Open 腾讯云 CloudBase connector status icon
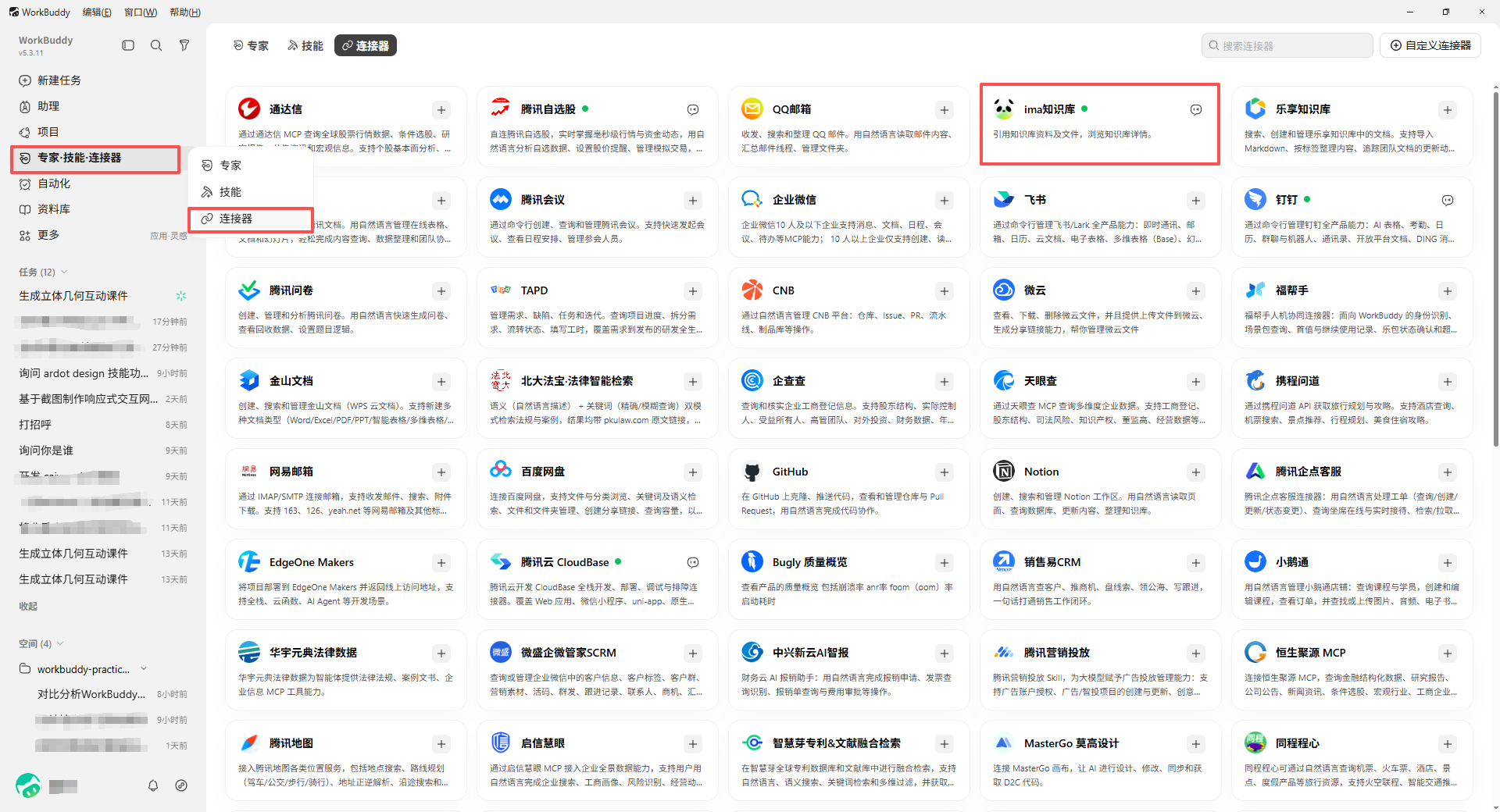The height and width of the screenshot is (812, 1500). [x=693, y=563]
